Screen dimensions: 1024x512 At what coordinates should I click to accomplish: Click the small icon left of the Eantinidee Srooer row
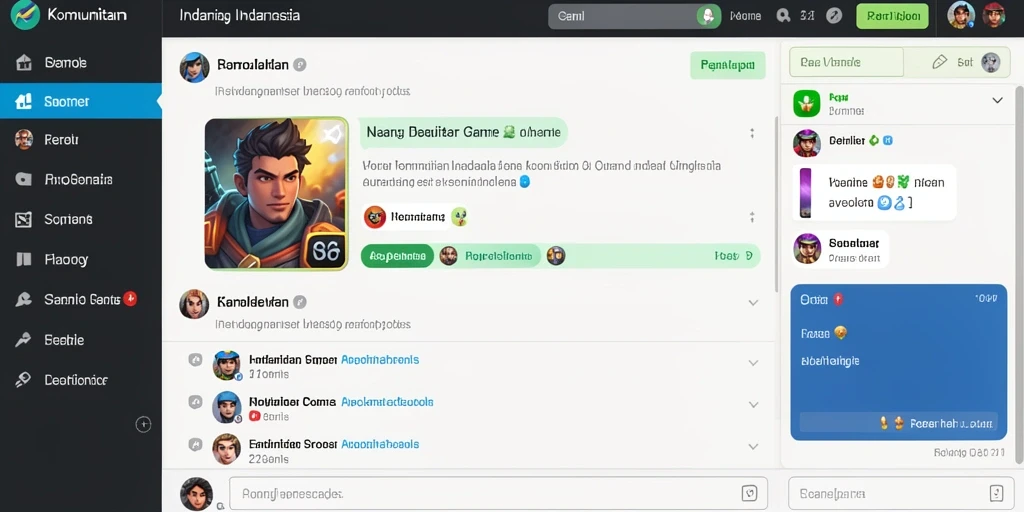click(195, 445)
